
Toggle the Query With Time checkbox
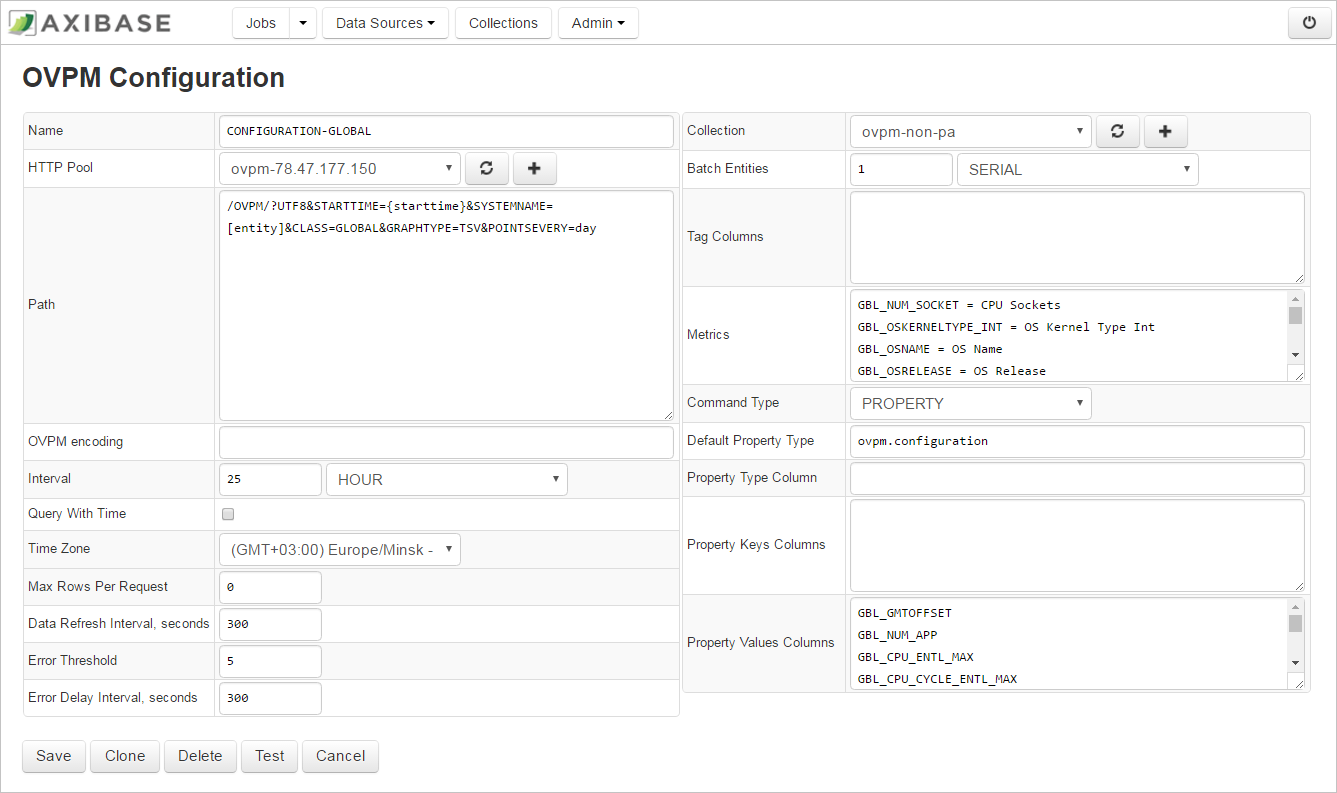228,514
